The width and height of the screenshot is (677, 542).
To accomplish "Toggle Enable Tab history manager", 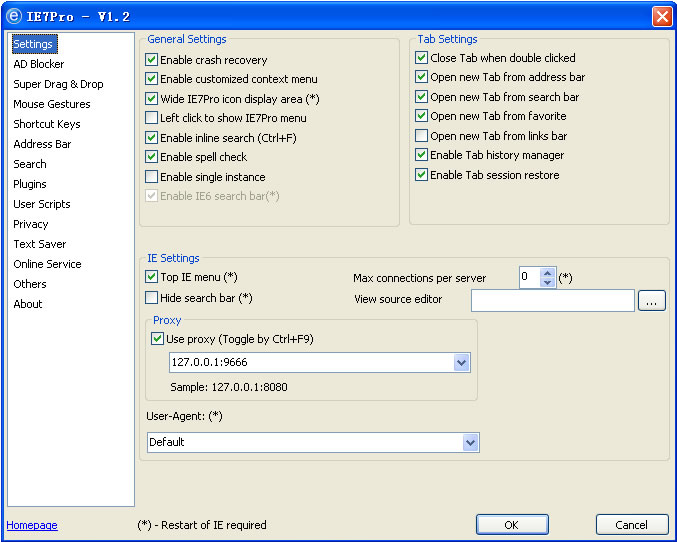I will (421, 155).
